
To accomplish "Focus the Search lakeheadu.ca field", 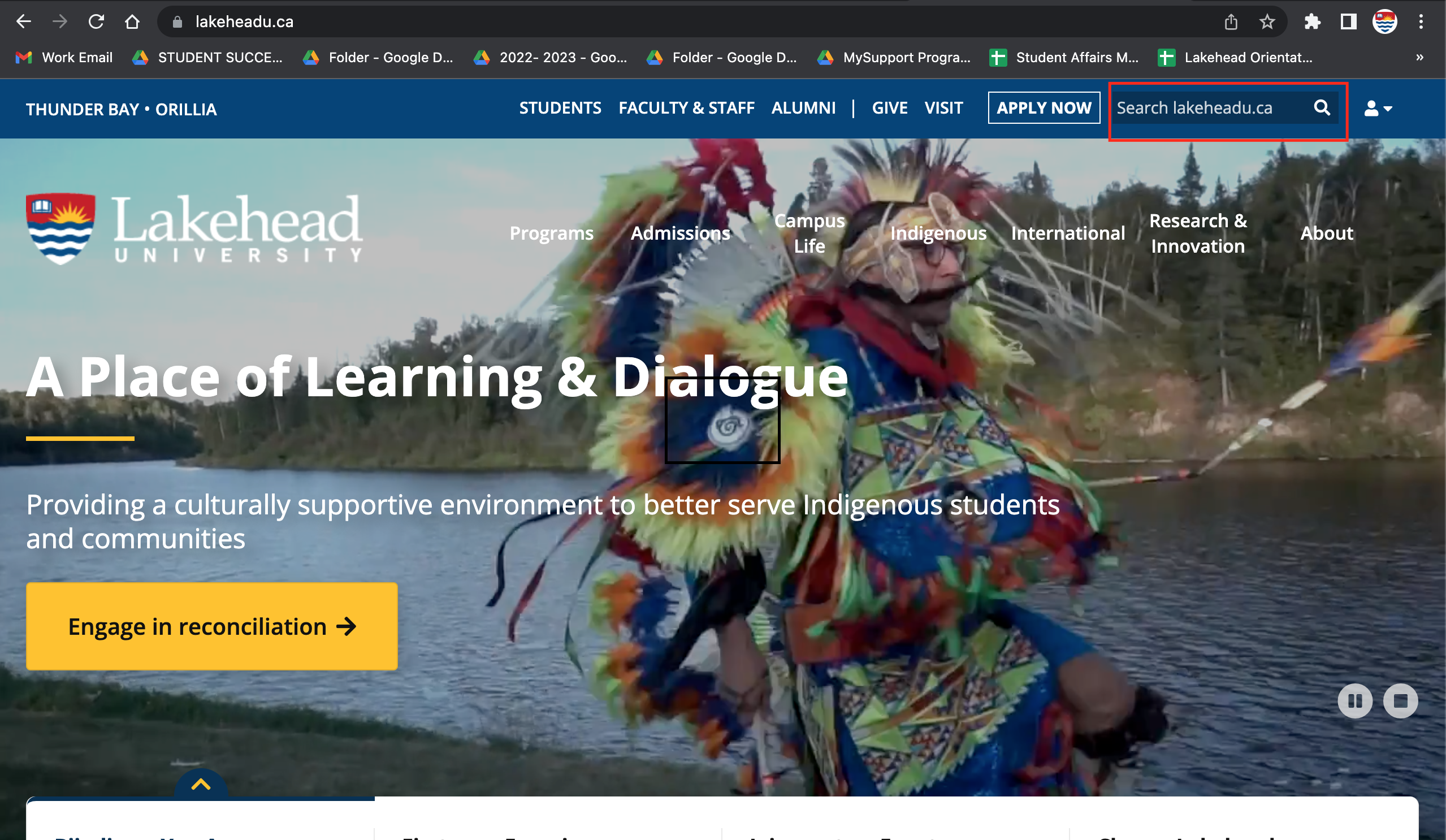I will pyautogui.click(x=1211, y=108).
